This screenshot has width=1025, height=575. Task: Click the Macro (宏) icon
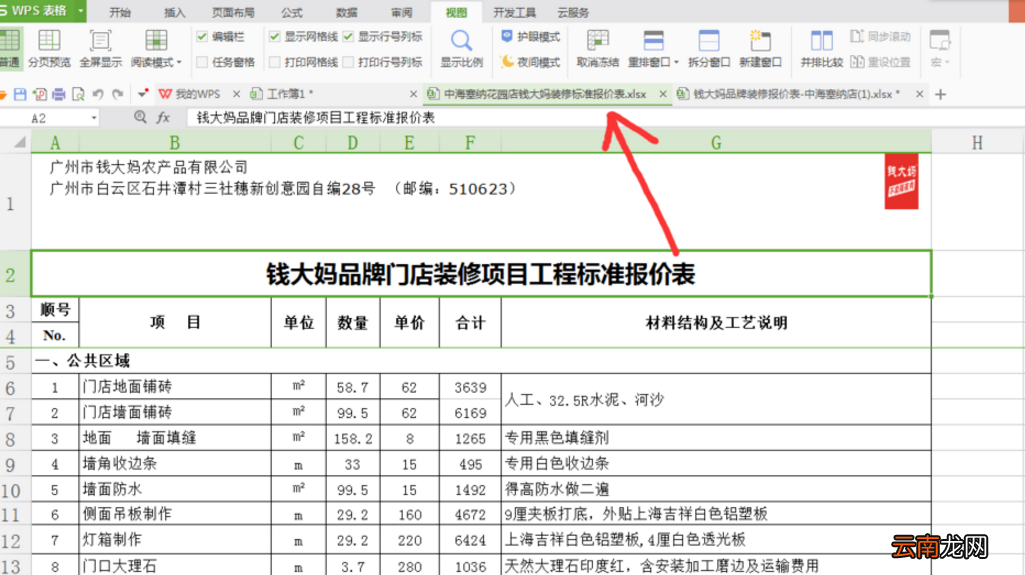[939, 41]
